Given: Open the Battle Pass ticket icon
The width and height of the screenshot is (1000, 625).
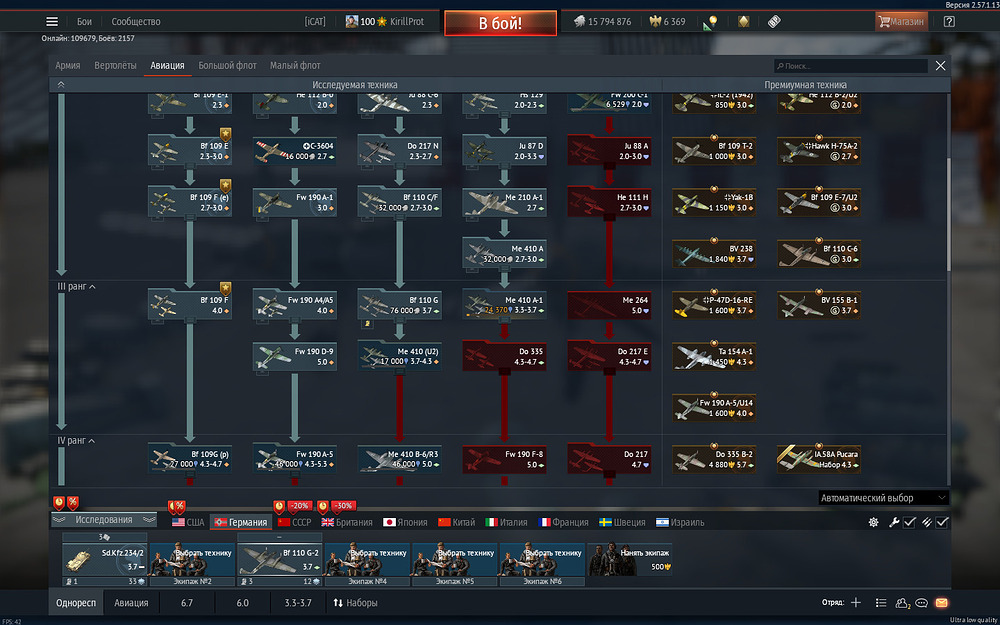Looking at the screenshot, I should [774, 22].
